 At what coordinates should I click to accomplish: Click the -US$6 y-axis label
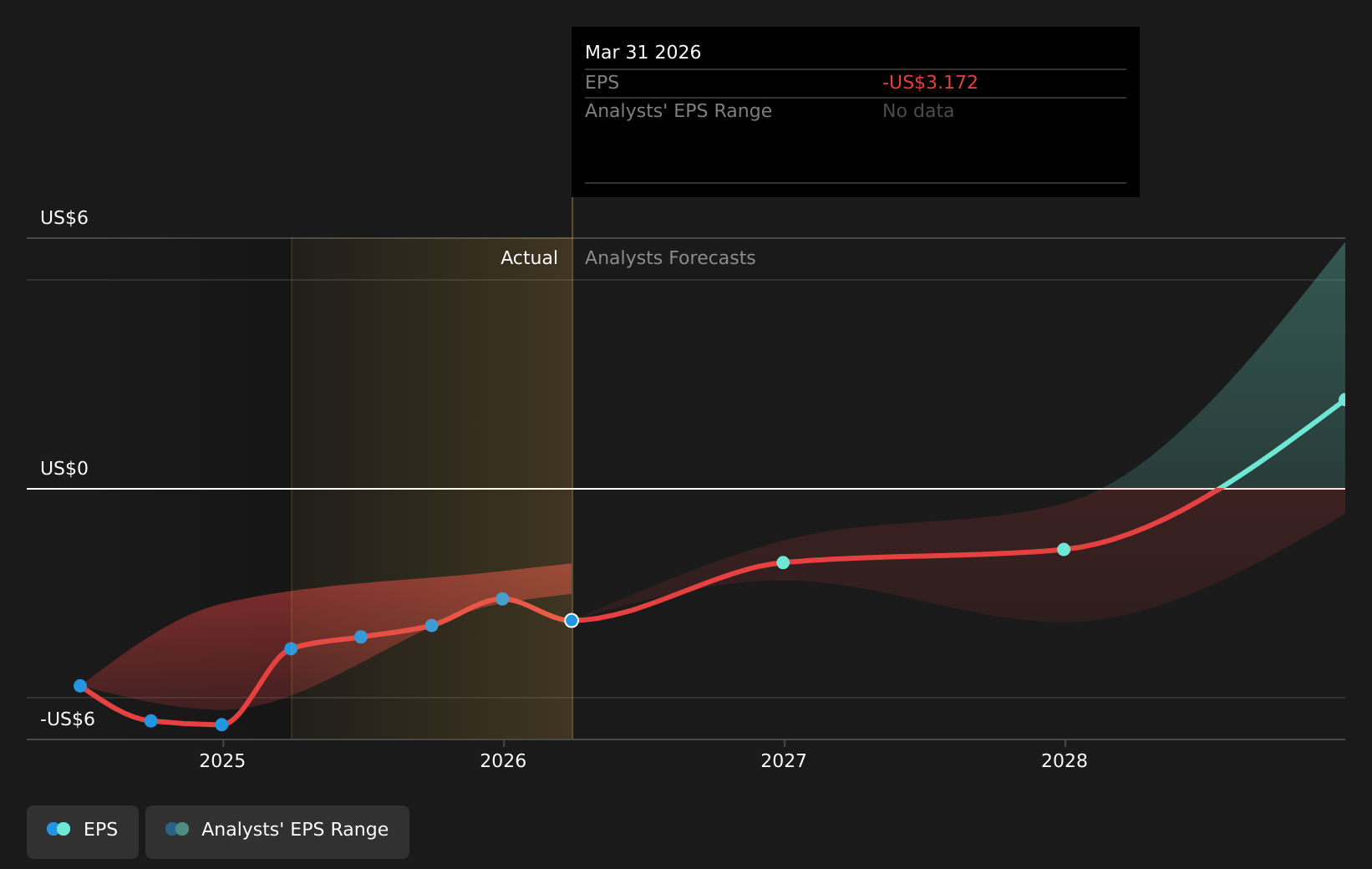click(68, 719)
